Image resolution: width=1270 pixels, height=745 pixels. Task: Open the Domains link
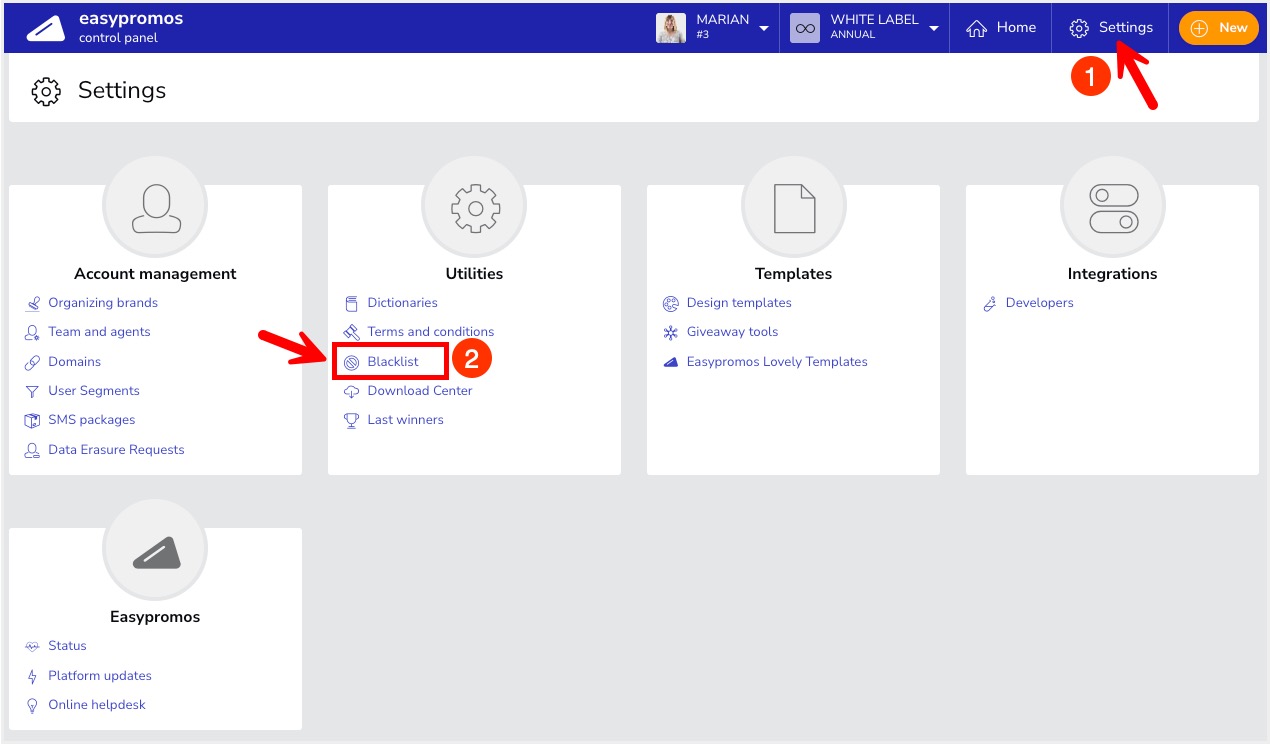coord(75,362)
